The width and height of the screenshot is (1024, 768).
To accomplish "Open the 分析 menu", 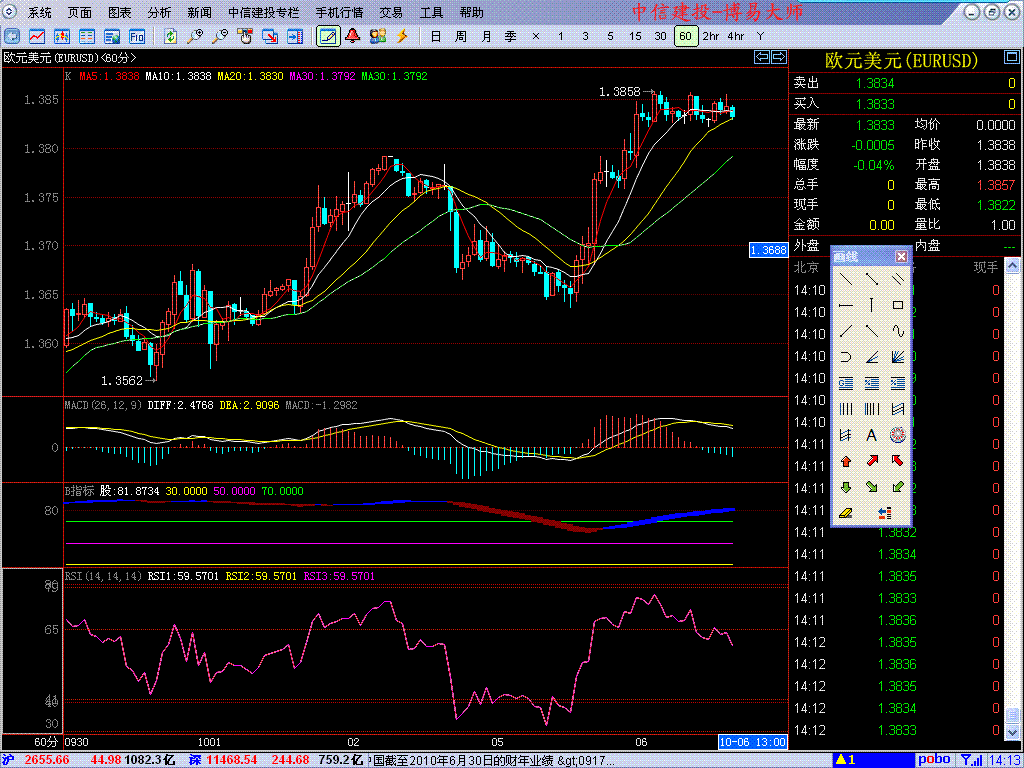I will coord(159,12).
